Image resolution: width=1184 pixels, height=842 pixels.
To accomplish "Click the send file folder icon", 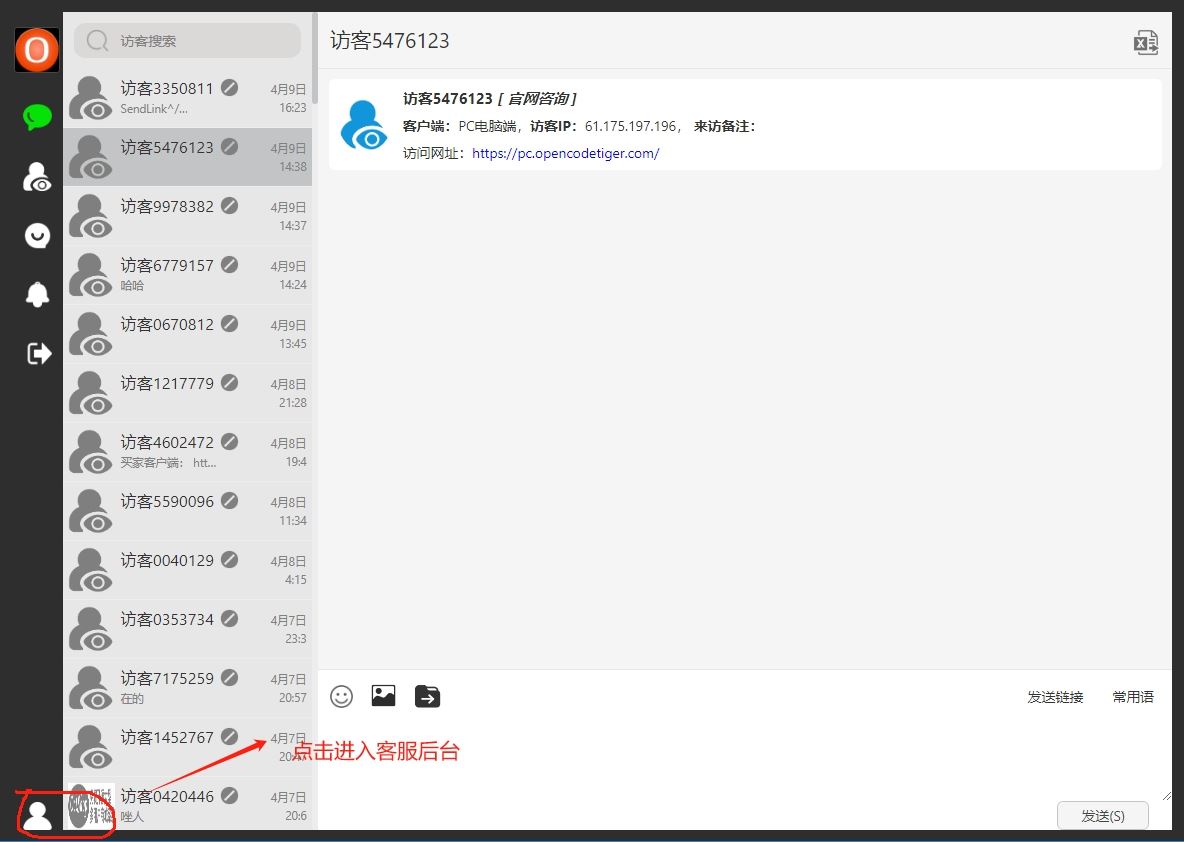I will click(427, 696).
